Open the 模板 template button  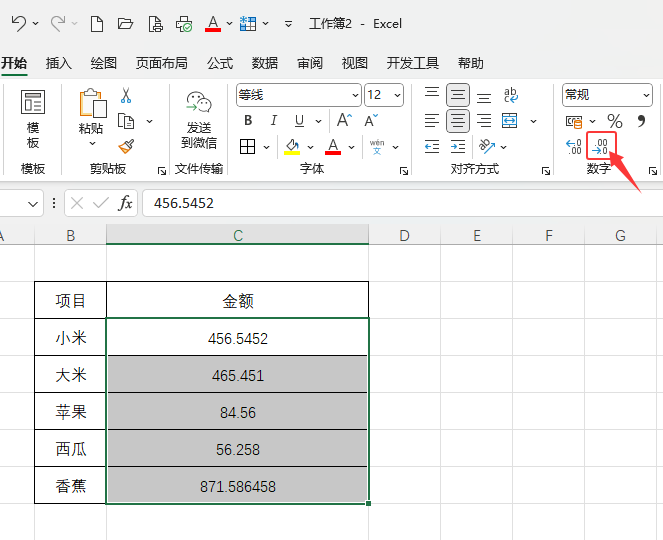coord(33,119)
